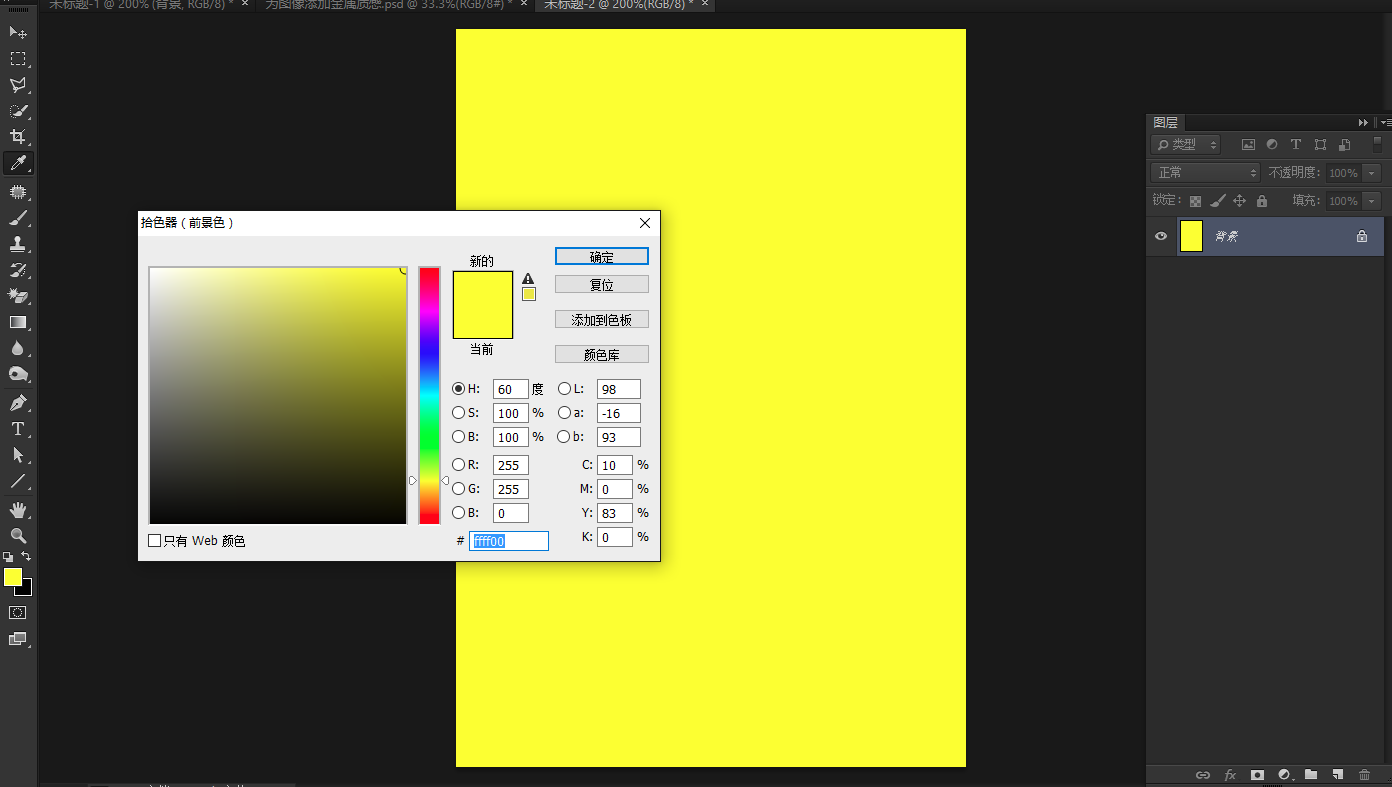Select the Gradient tool

(18, 322)
